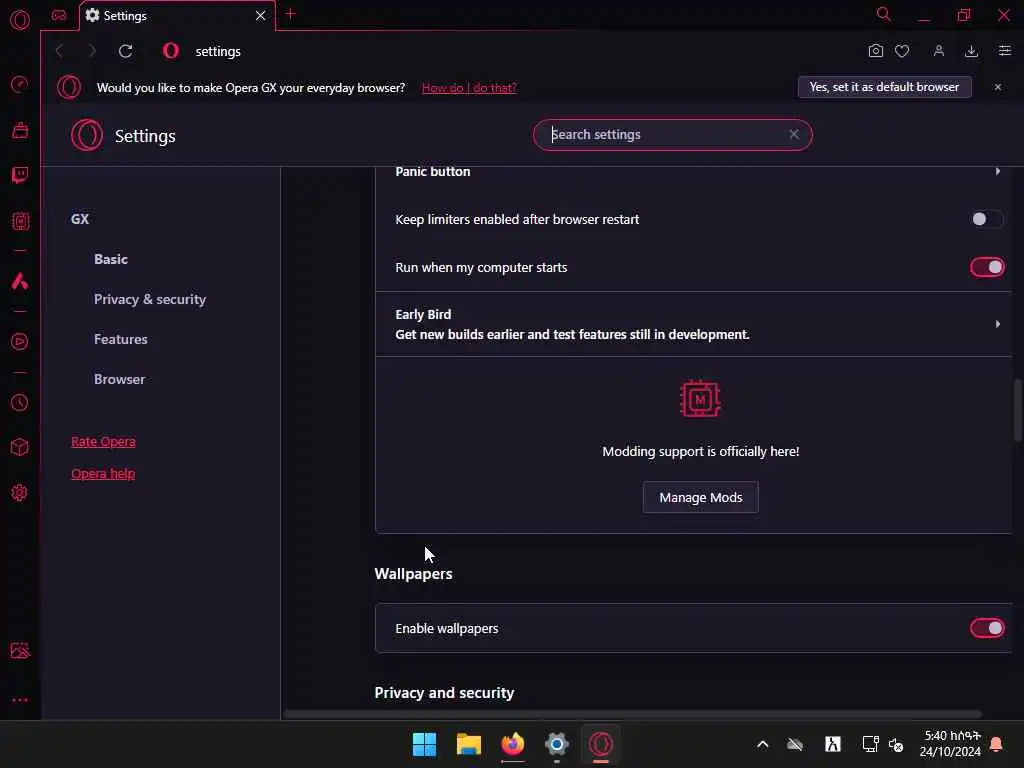Open History clock icon in sidebar
Image resolution: width=1024 pixels, height=768 pixels.
[20, 402]
